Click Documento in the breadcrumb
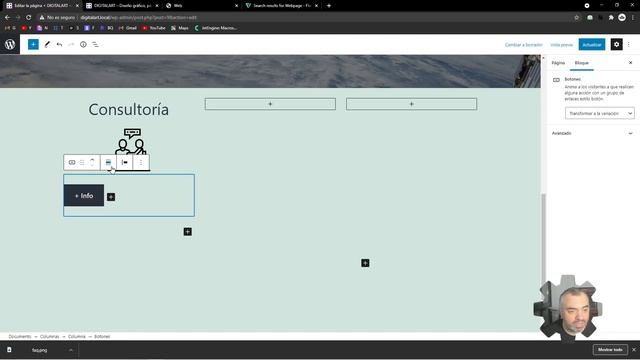Screen dimensions: 640x360 [x=20, y=337]
